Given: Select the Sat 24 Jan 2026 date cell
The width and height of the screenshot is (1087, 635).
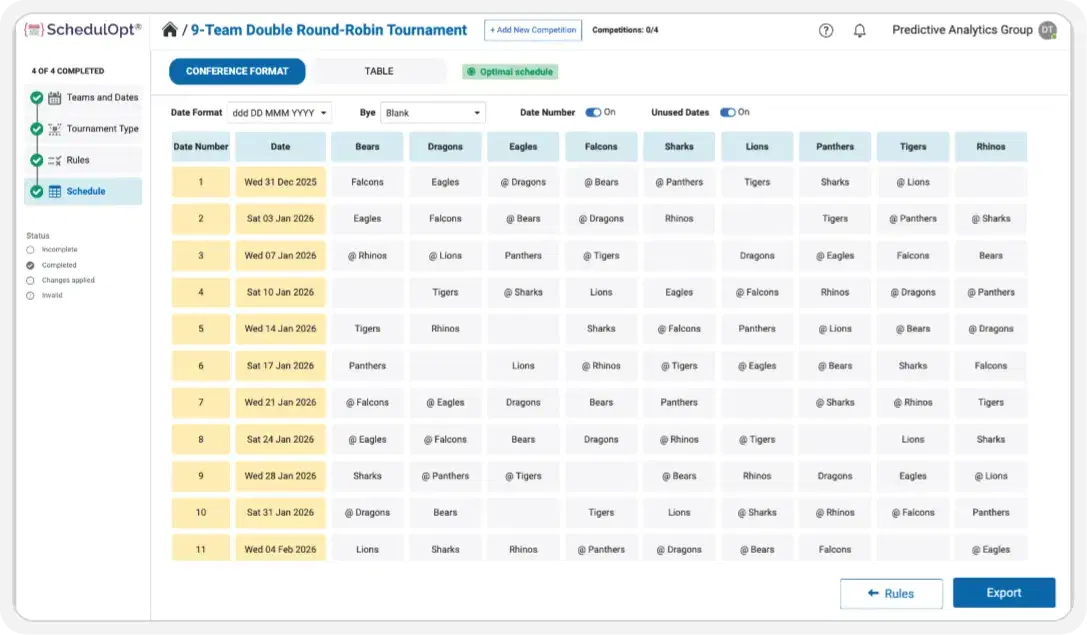Looking at the screenshot, I should click(x=280, y=440).
